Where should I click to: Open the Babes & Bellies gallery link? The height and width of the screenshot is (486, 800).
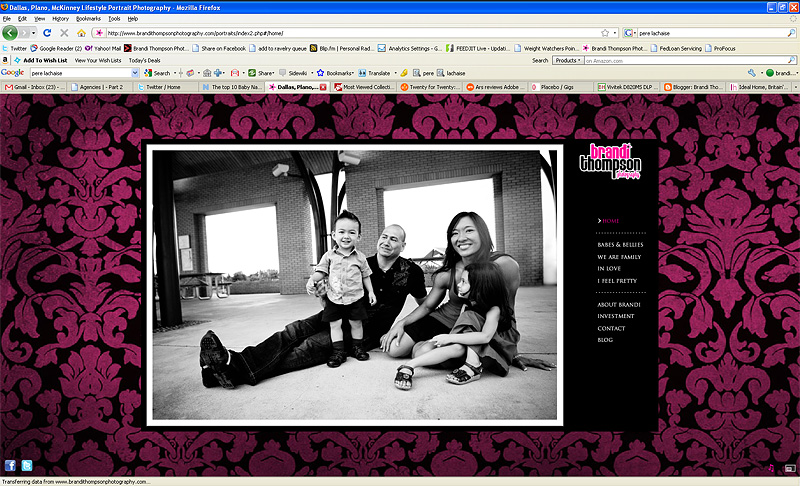click(620, 245)
